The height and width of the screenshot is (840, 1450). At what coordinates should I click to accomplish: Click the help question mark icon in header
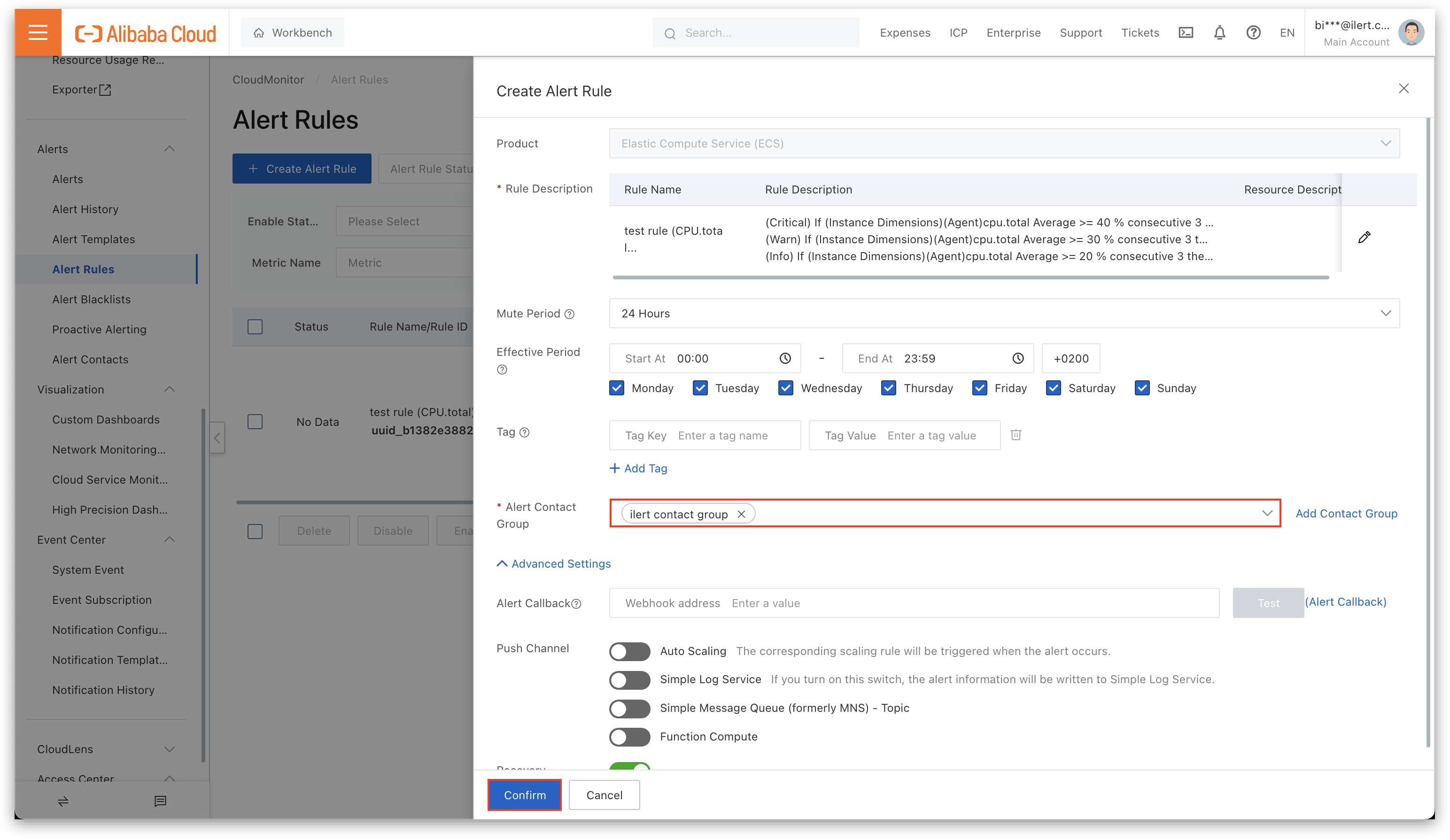1253,33
